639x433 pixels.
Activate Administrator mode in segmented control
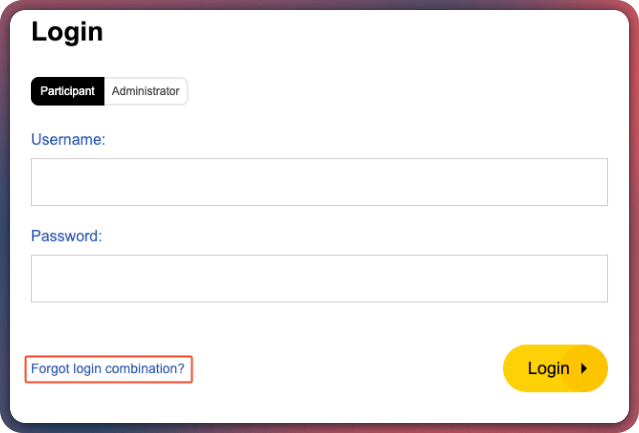pos(145,91)
